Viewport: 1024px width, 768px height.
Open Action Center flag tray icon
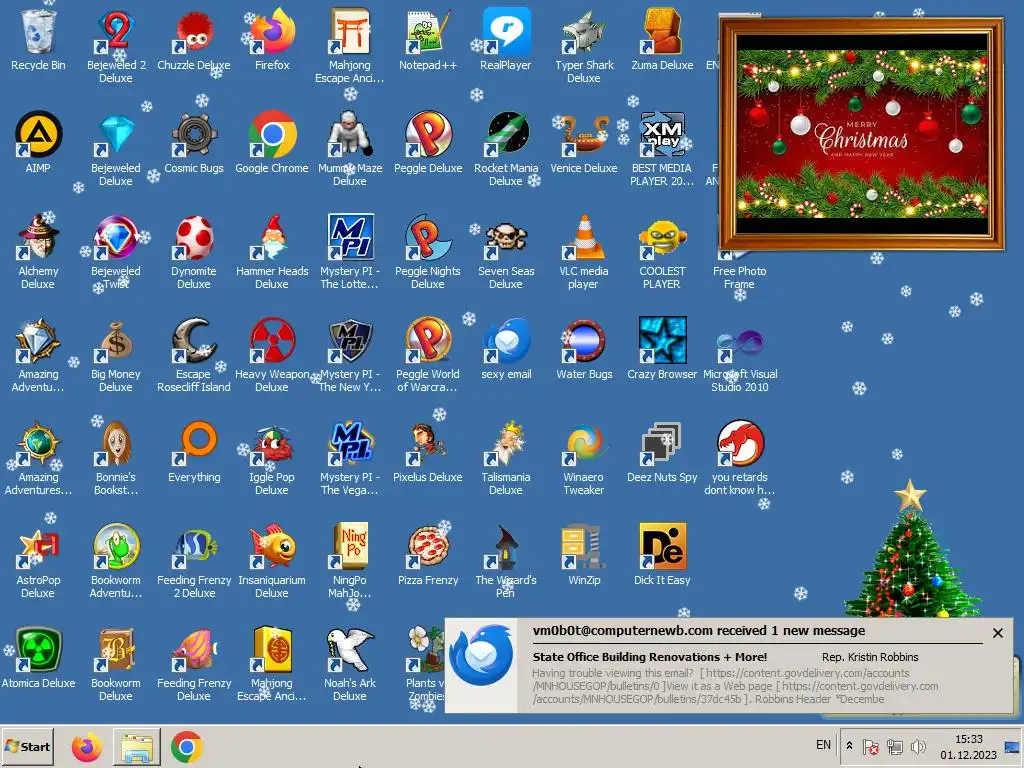tap(871, 747)
